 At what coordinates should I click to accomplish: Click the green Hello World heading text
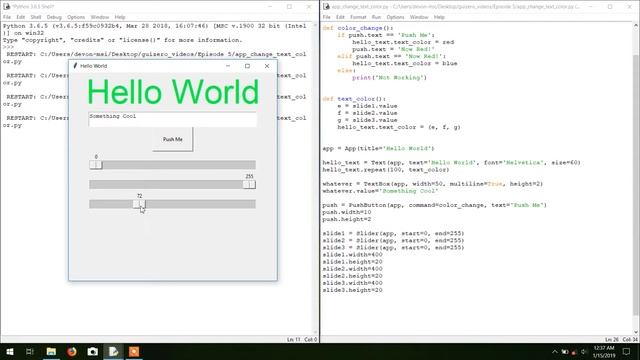pos(173,92)
